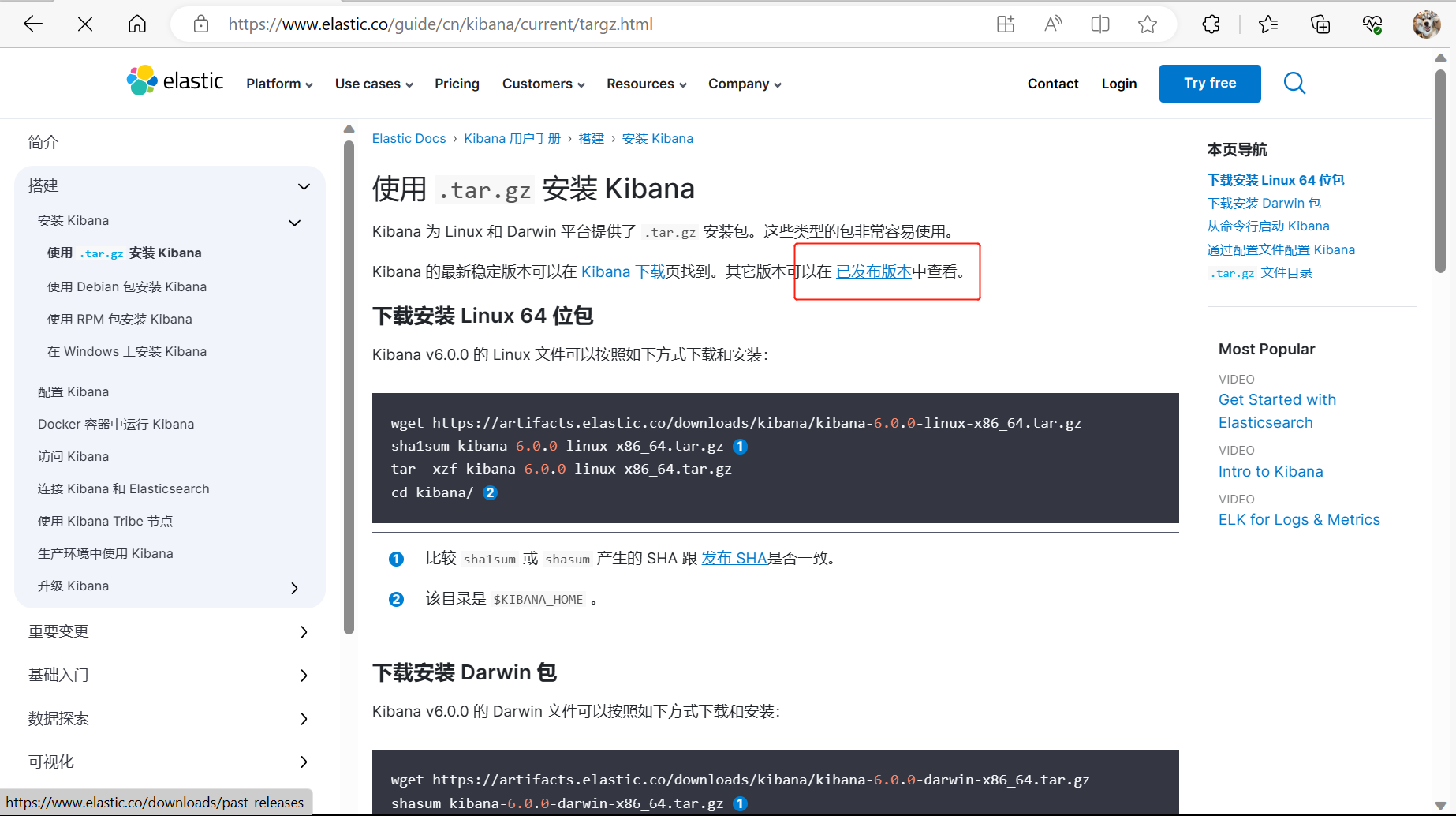Add page to favorites star icon
This screenshot has width=1456, height=816.
(1148, 24)
